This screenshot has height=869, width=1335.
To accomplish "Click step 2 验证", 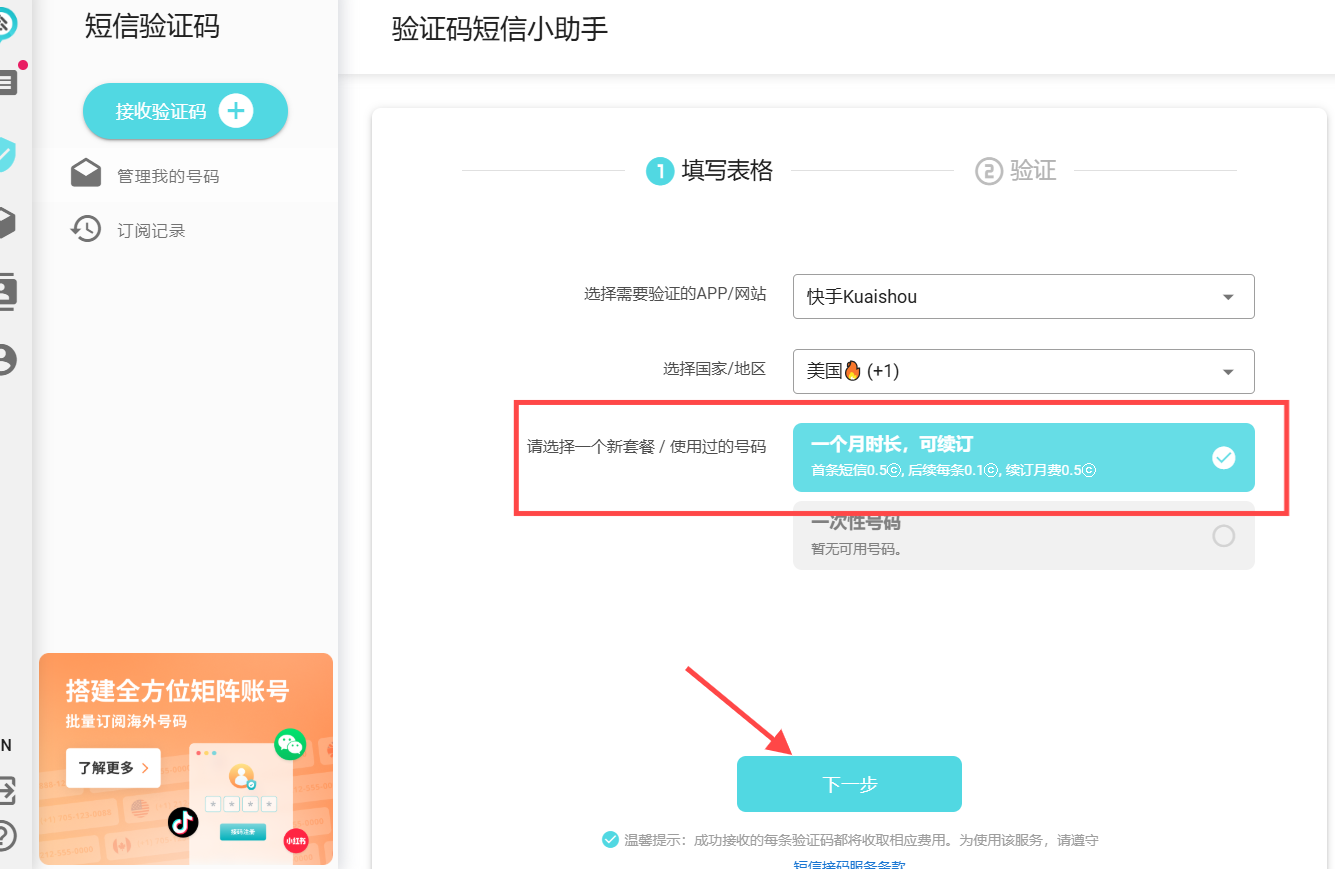I will [1016, 171].
